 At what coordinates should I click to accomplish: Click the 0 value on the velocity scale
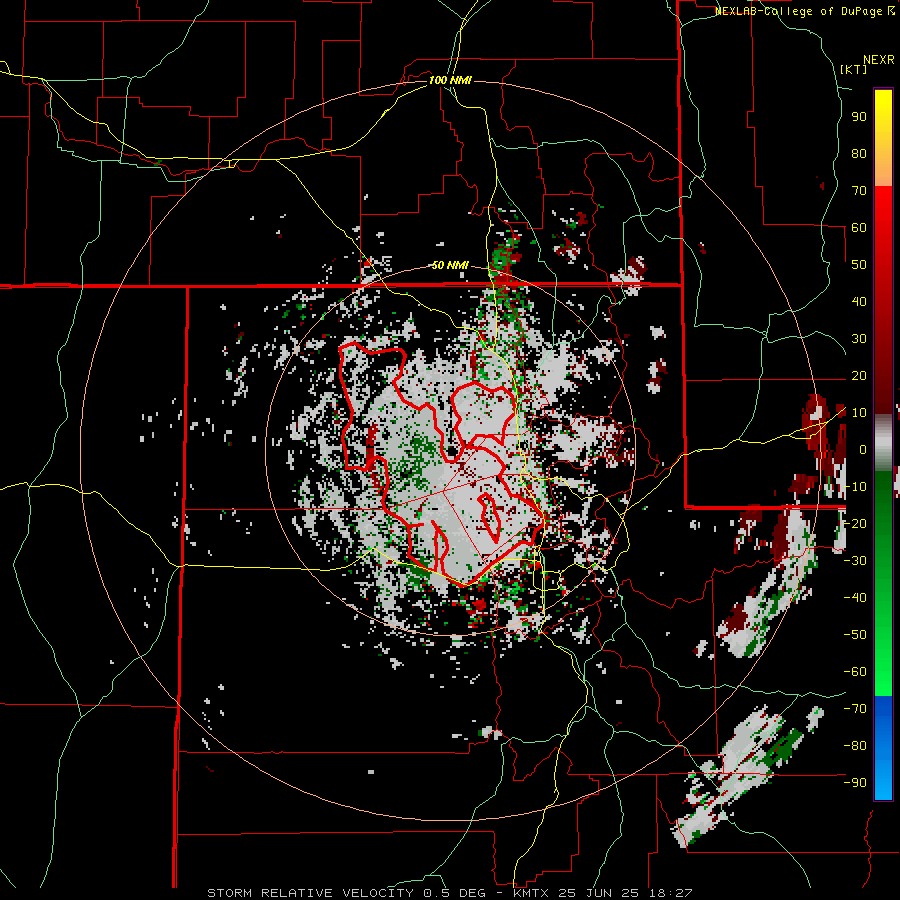863,449
